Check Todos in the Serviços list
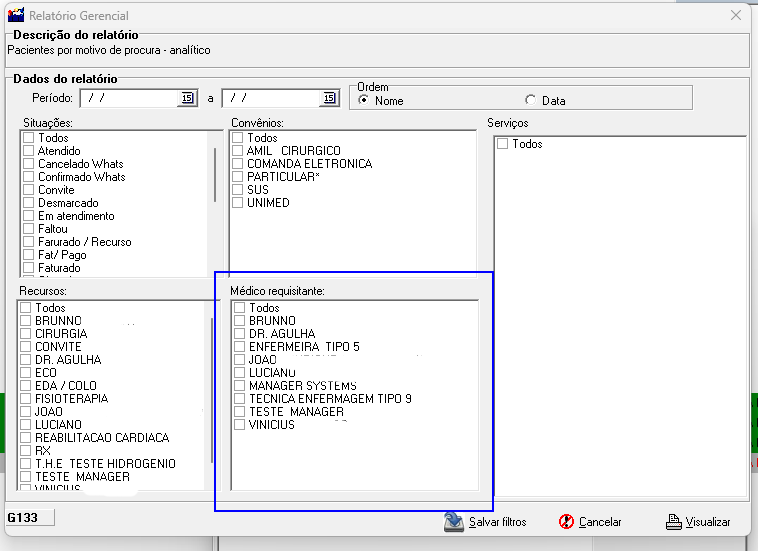The width and height of the screenshot is (758, 551). [503, 144]
